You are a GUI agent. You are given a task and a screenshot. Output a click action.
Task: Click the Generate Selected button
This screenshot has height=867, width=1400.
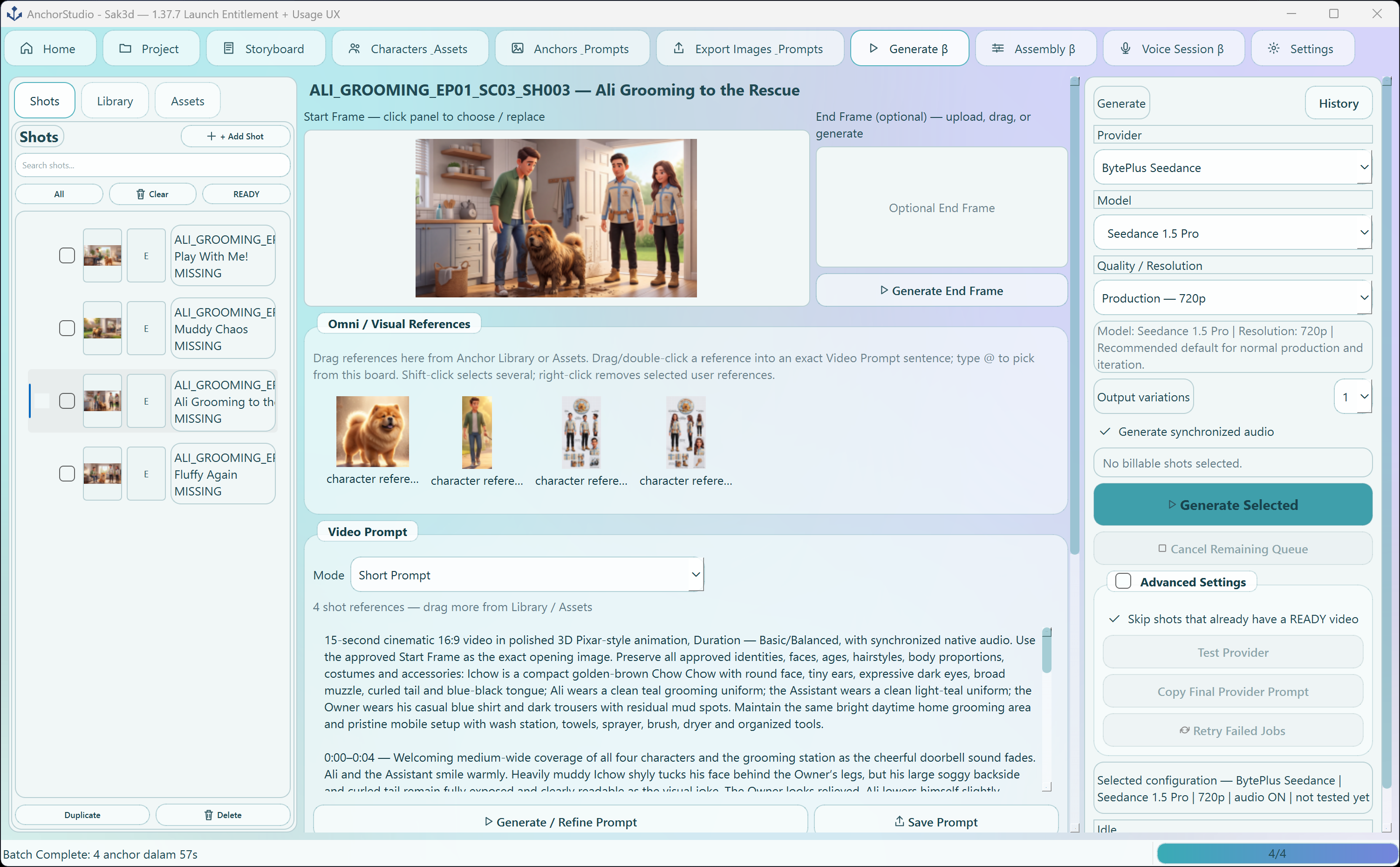(x=1233, y=505)
